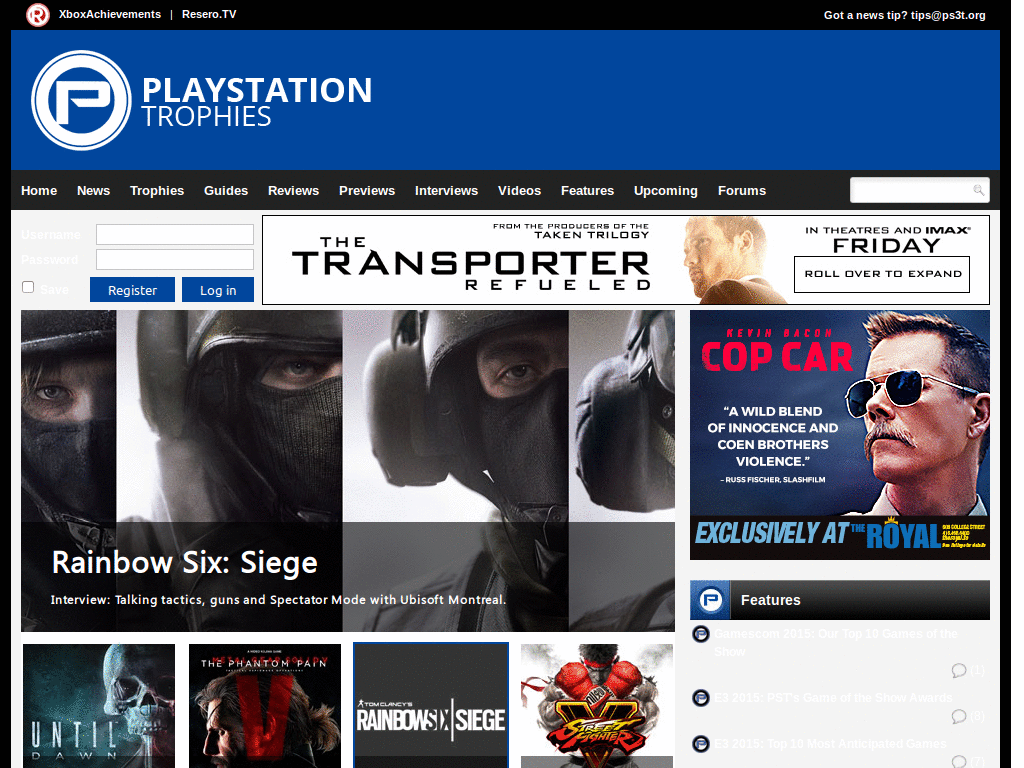The height and width of the screenshot is (768, 1024).
Task: Click the Features panel header logo icon
Action: tap(711, 600)
